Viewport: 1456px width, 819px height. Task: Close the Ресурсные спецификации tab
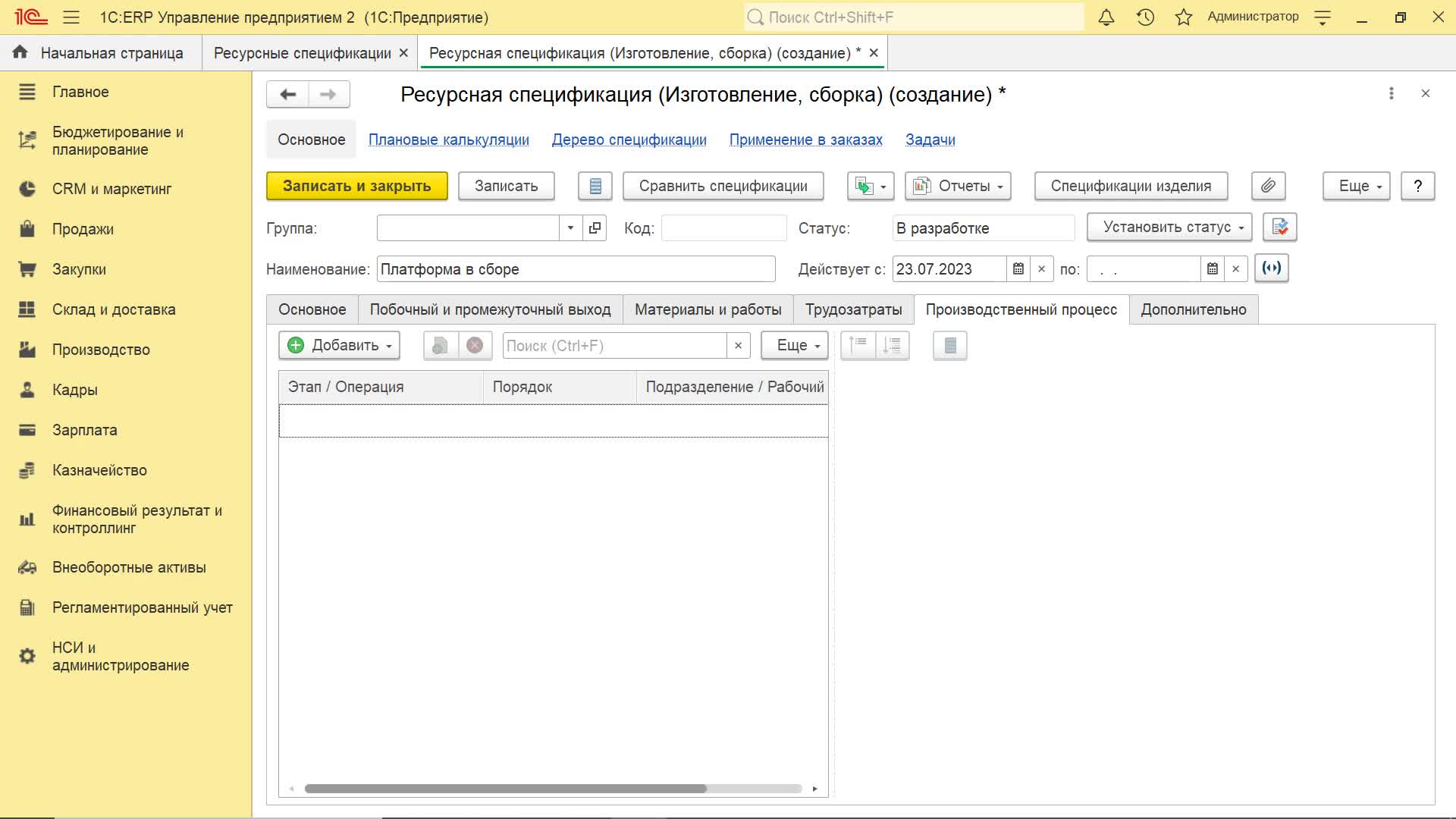403,53
